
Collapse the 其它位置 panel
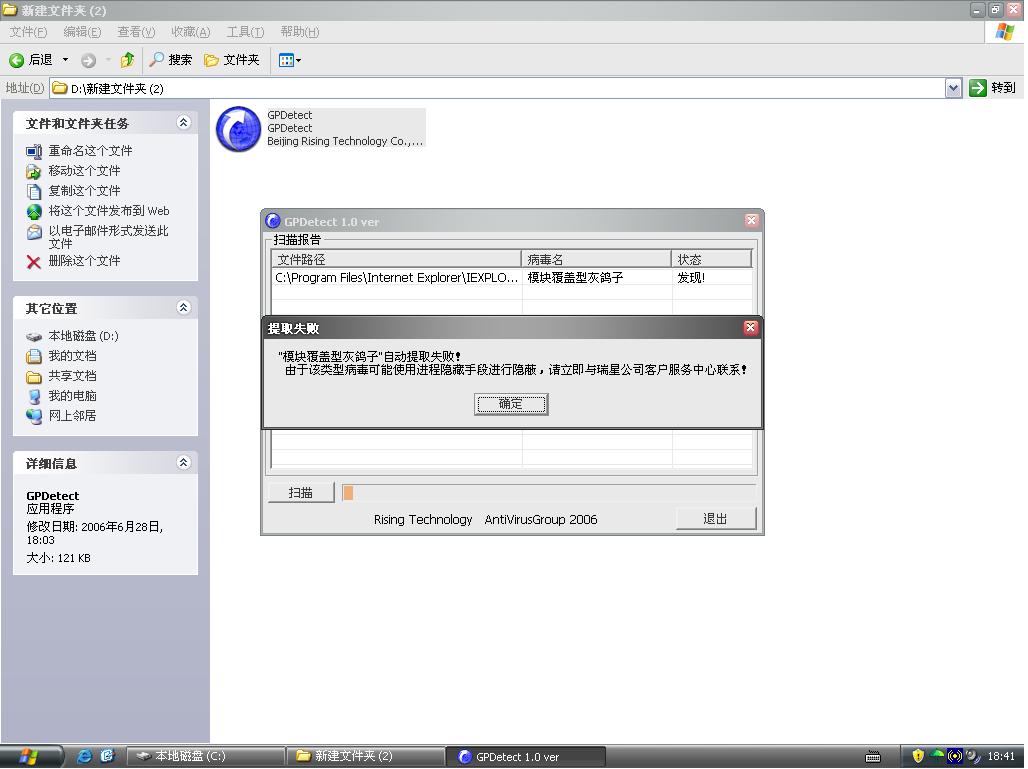184,307
